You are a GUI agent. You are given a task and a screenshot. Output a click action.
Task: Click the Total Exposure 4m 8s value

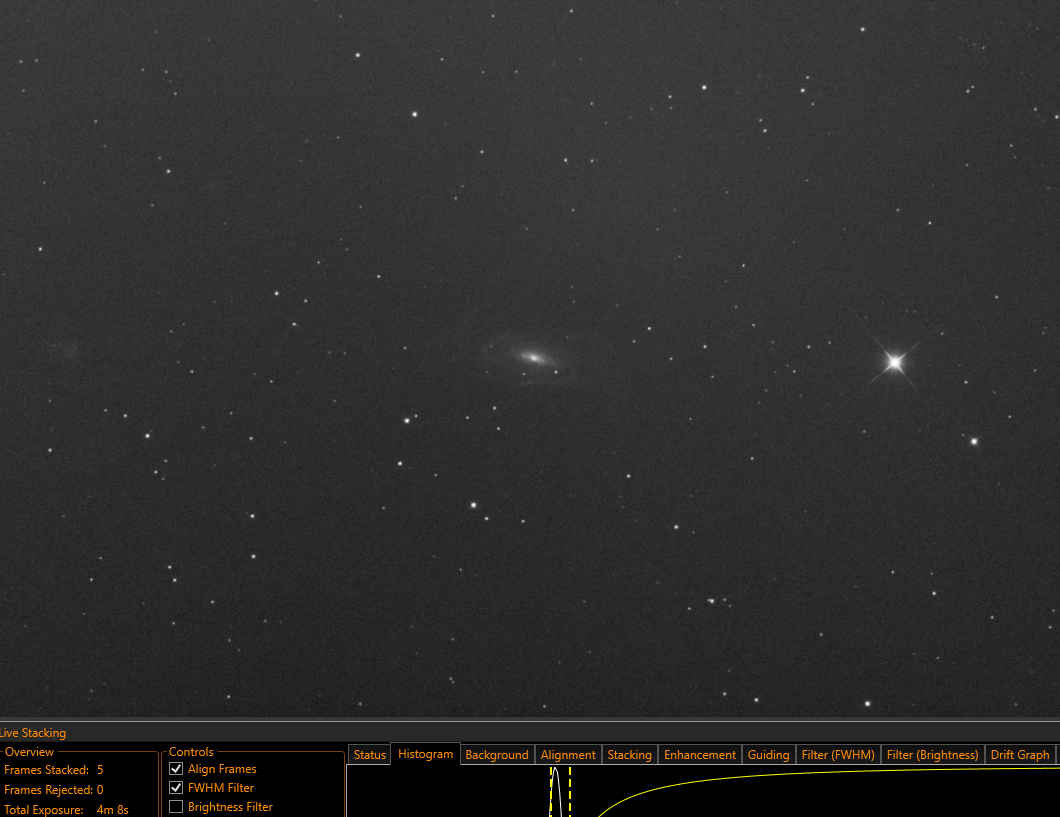(x=112, y=809)
